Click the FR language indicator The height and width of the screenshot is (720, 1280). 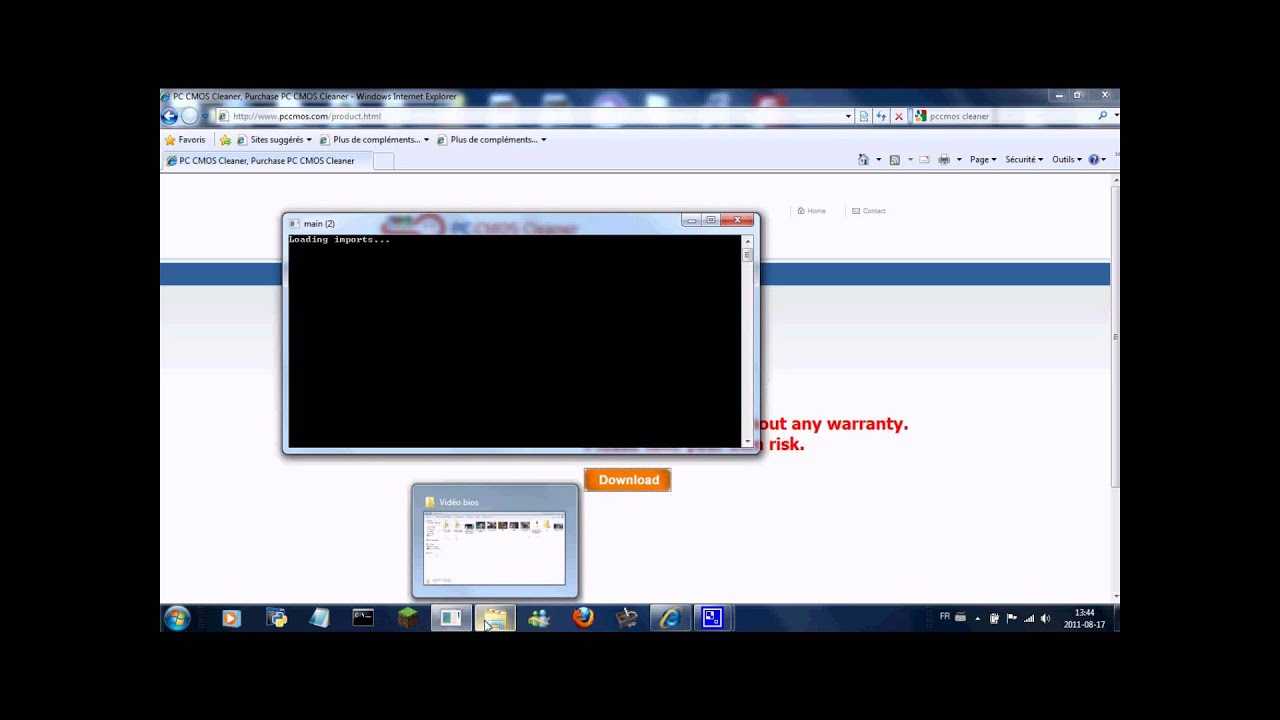click(x=945, y=617)
